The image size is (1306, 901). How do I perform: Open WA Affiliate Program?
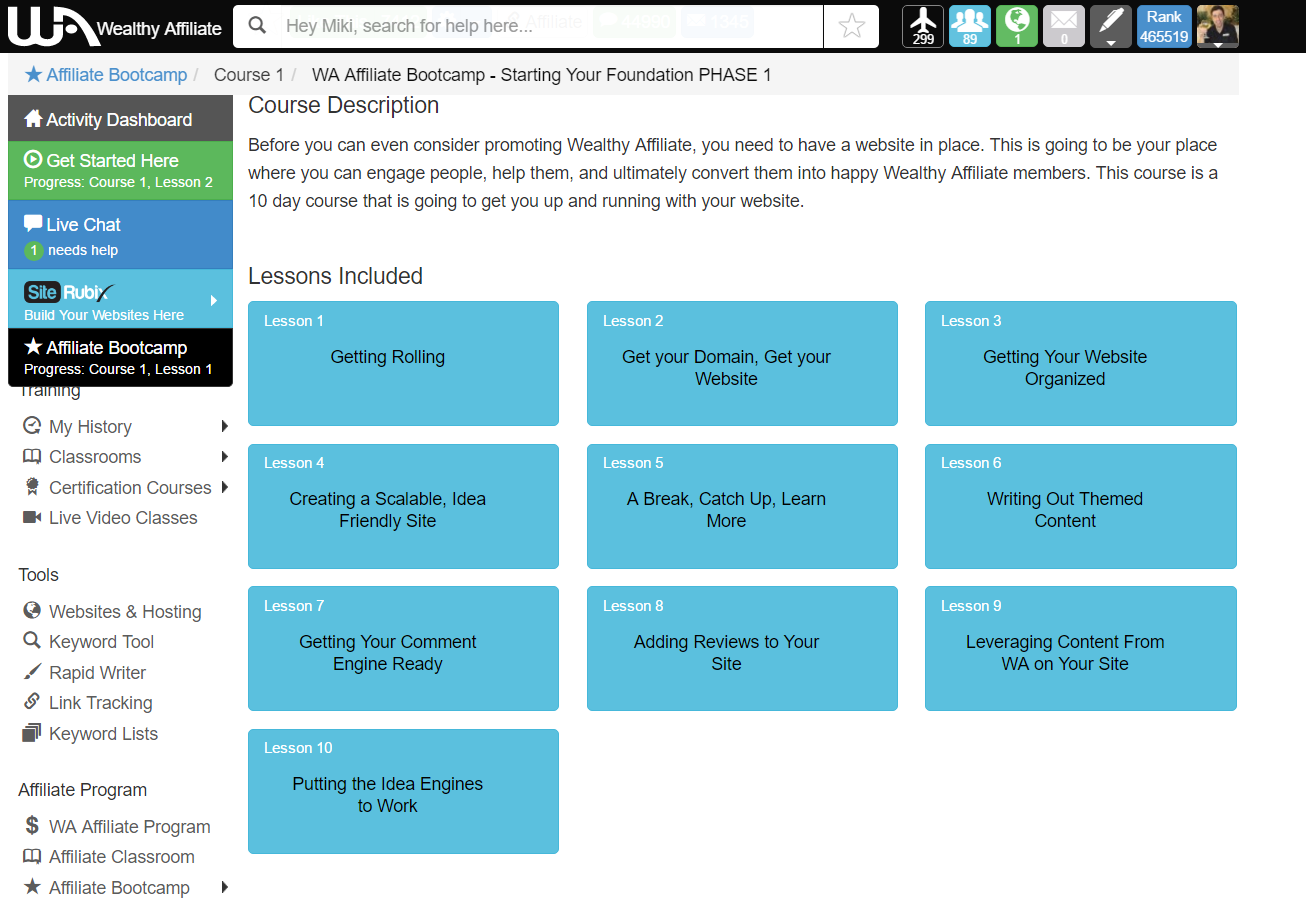pyautogui.click(x=130, y=827)
